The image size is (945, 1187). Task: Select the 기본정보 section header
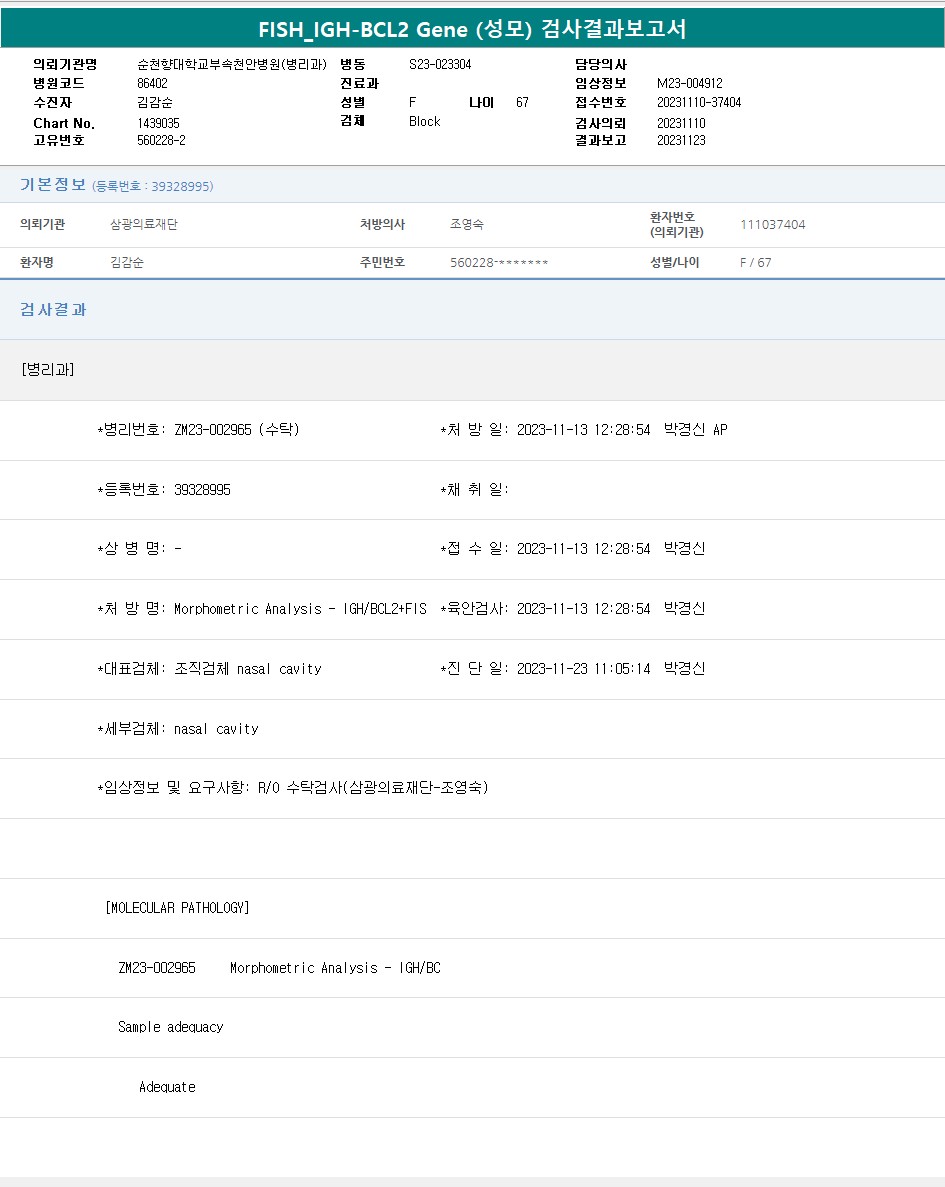pos(53,185)
